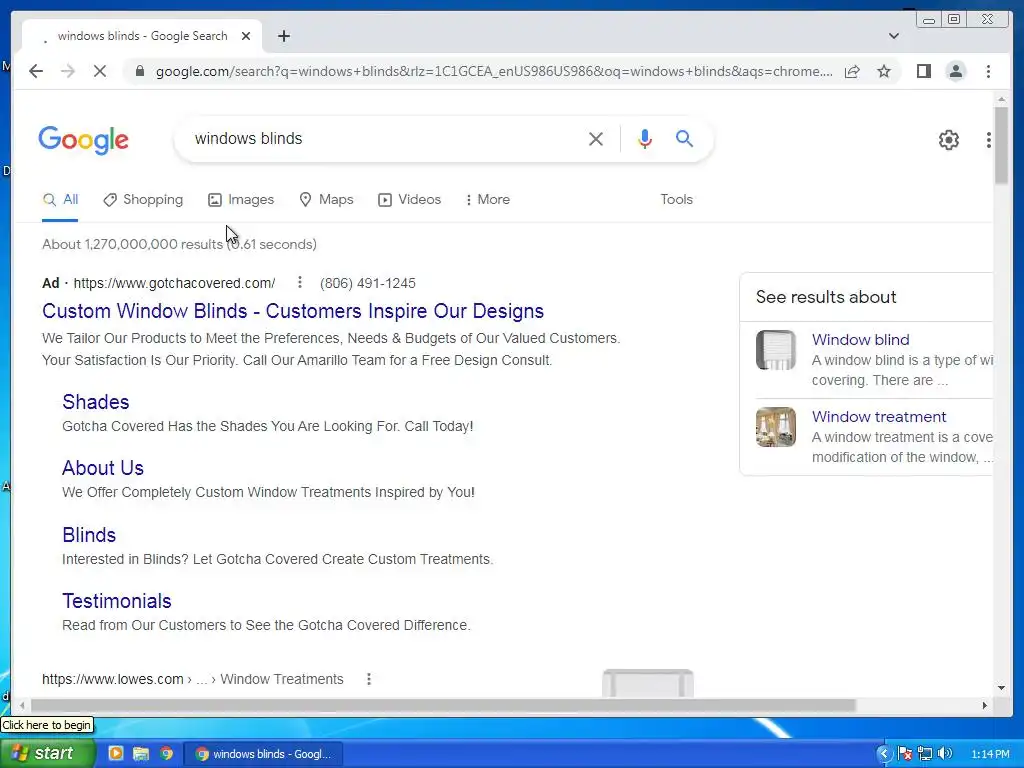1024x768 pixels.
Task: Open the search Tools options
Action: point(676,200)
